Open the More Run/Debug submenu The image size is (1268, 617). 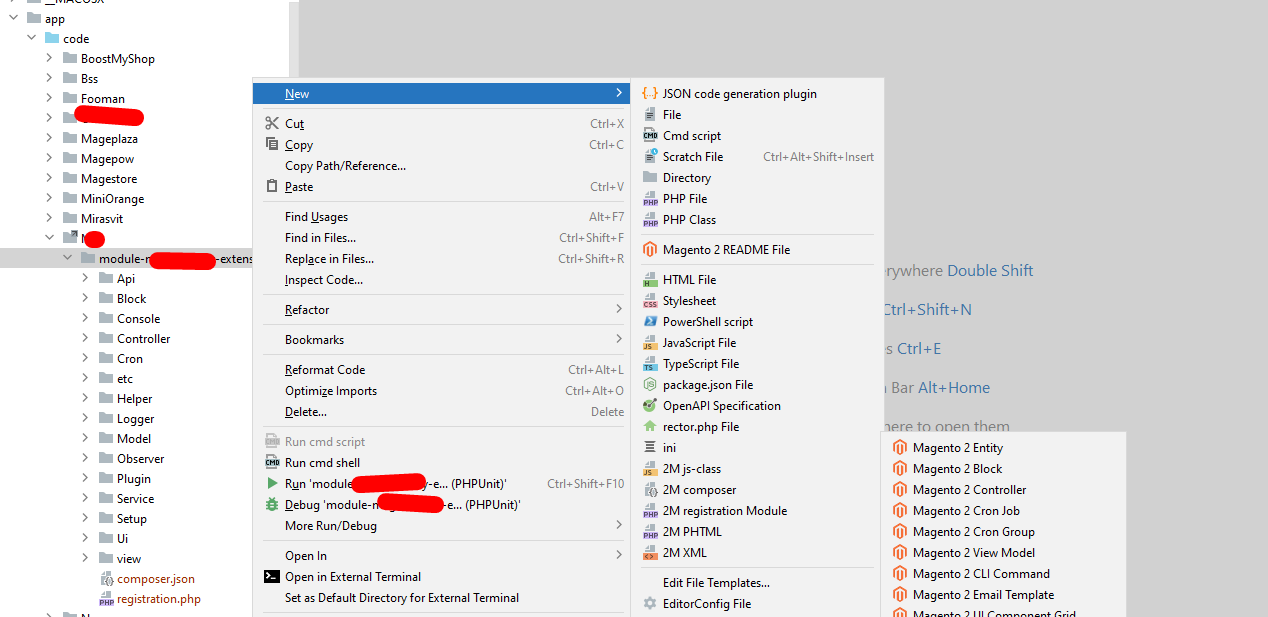[x=442, y=525]
